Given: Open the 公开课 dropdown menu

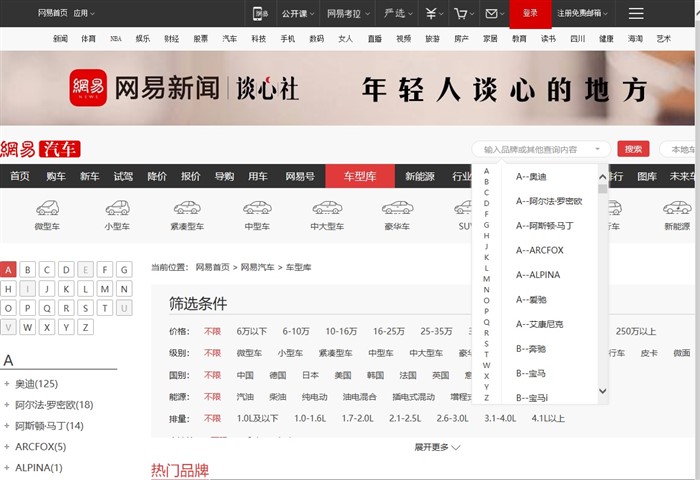Looking at the screenshot, I should point(298,13).
